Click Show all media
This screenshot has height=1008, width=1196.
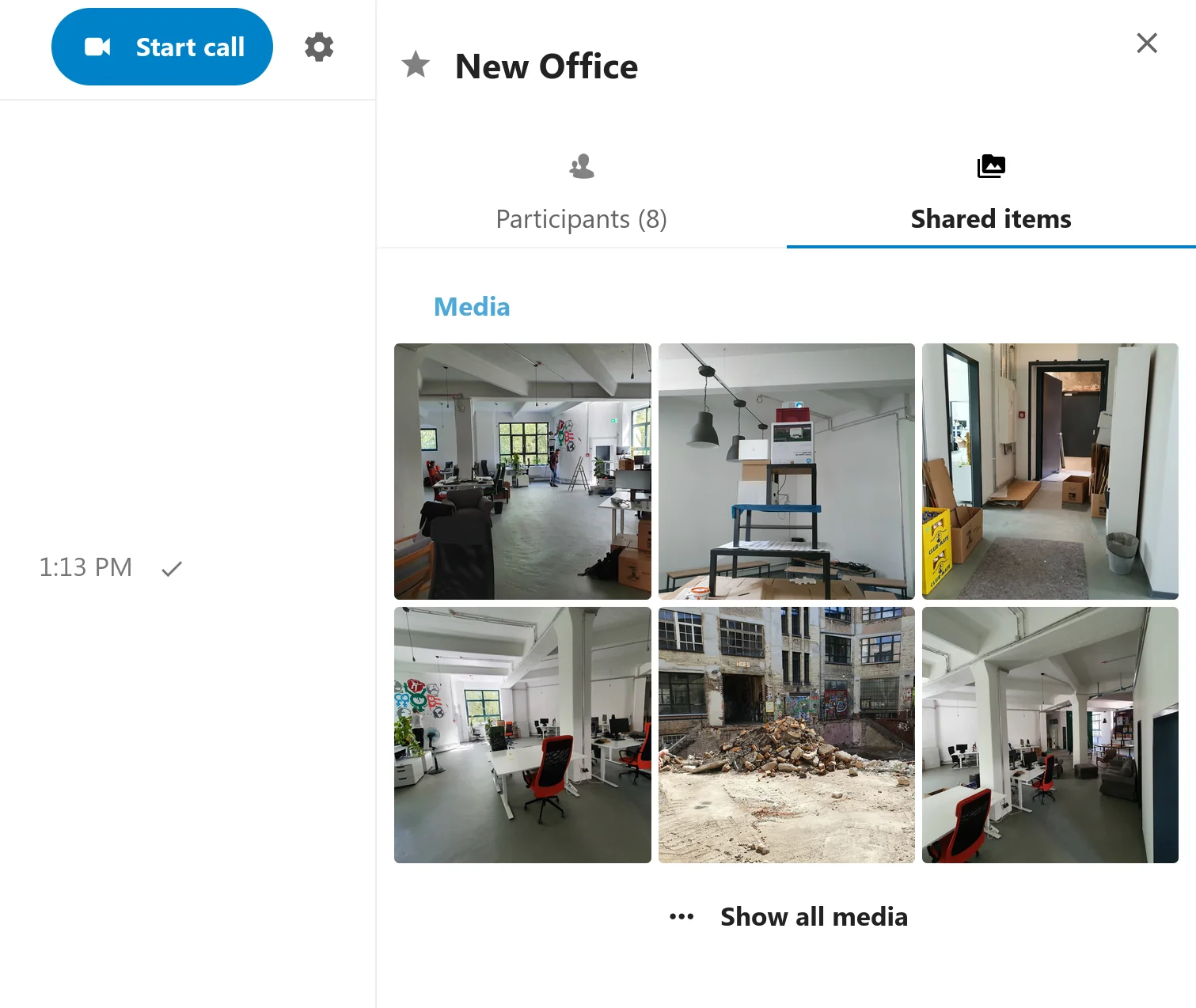point(814,917)
